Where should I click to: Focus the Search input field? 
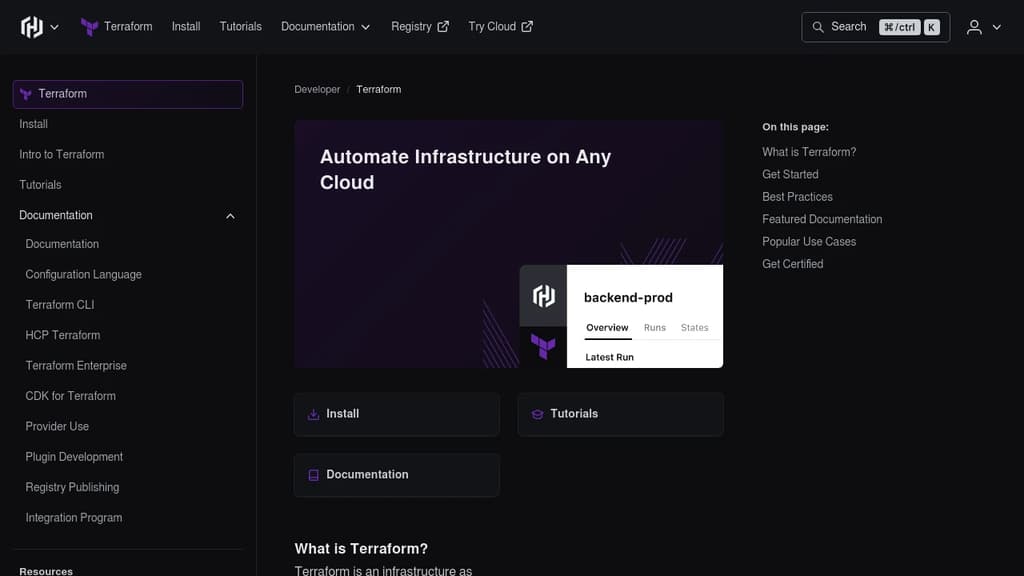(x=875, y=27)
